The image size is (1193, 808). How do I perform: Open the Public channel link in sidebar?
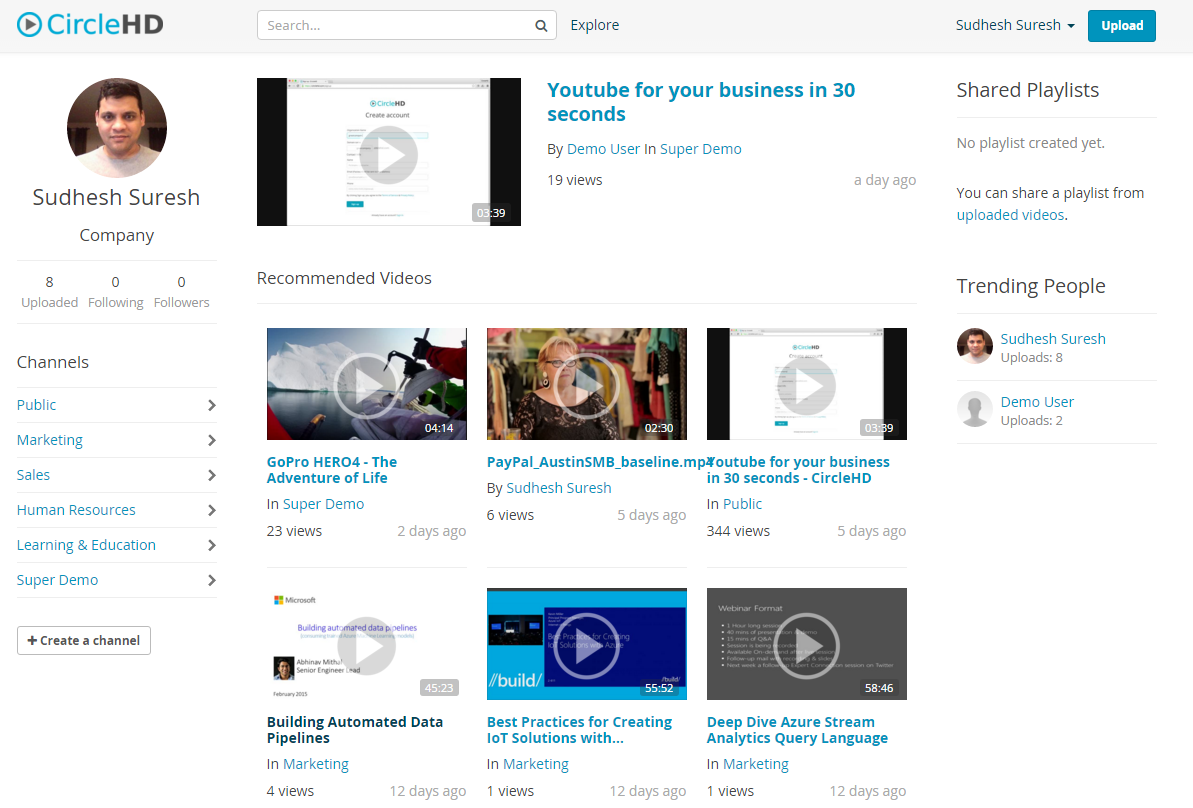pos(37,405)
